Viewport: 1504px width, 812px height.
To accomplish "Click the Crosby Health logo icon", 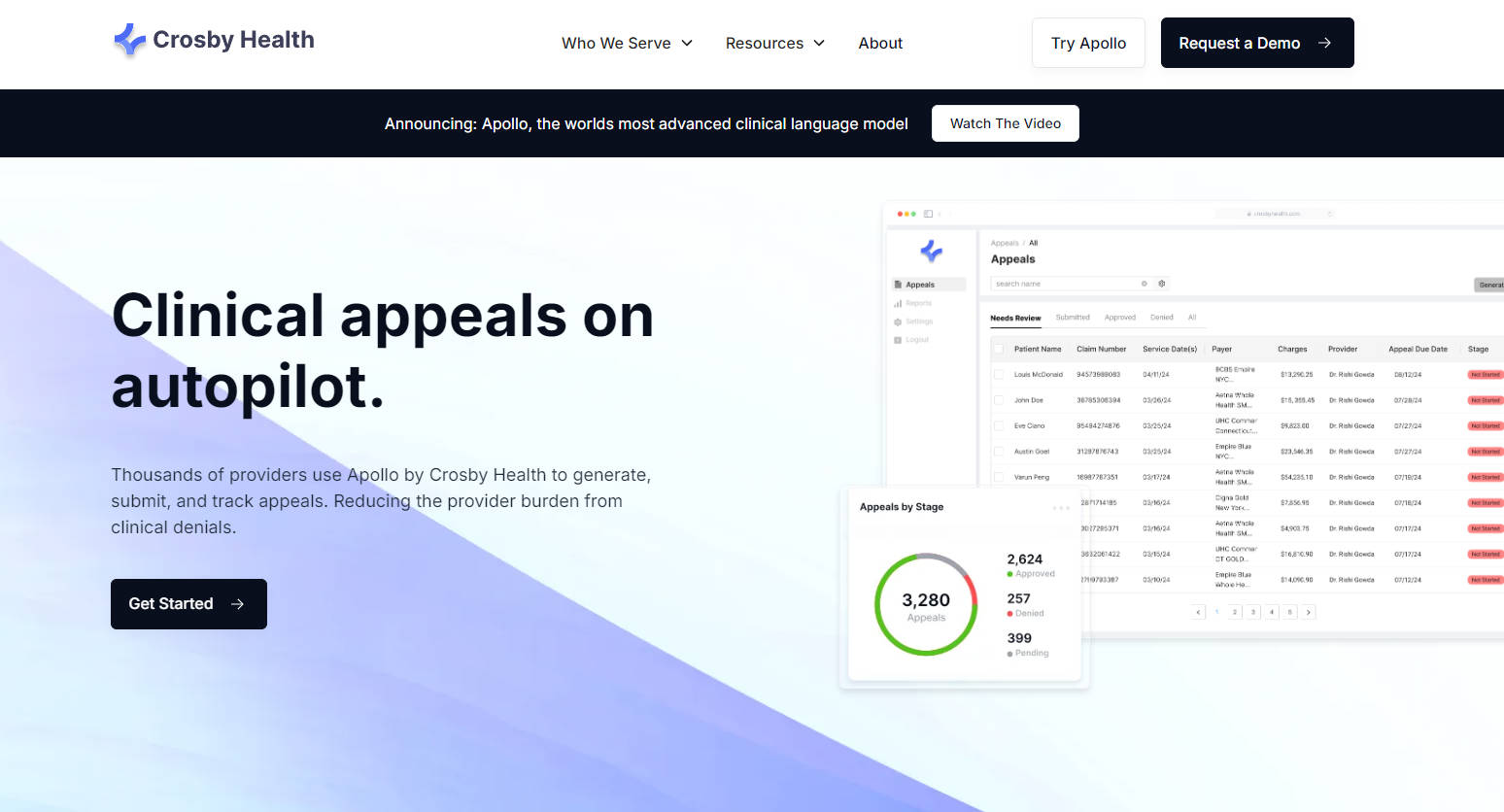I will point(130,40).
